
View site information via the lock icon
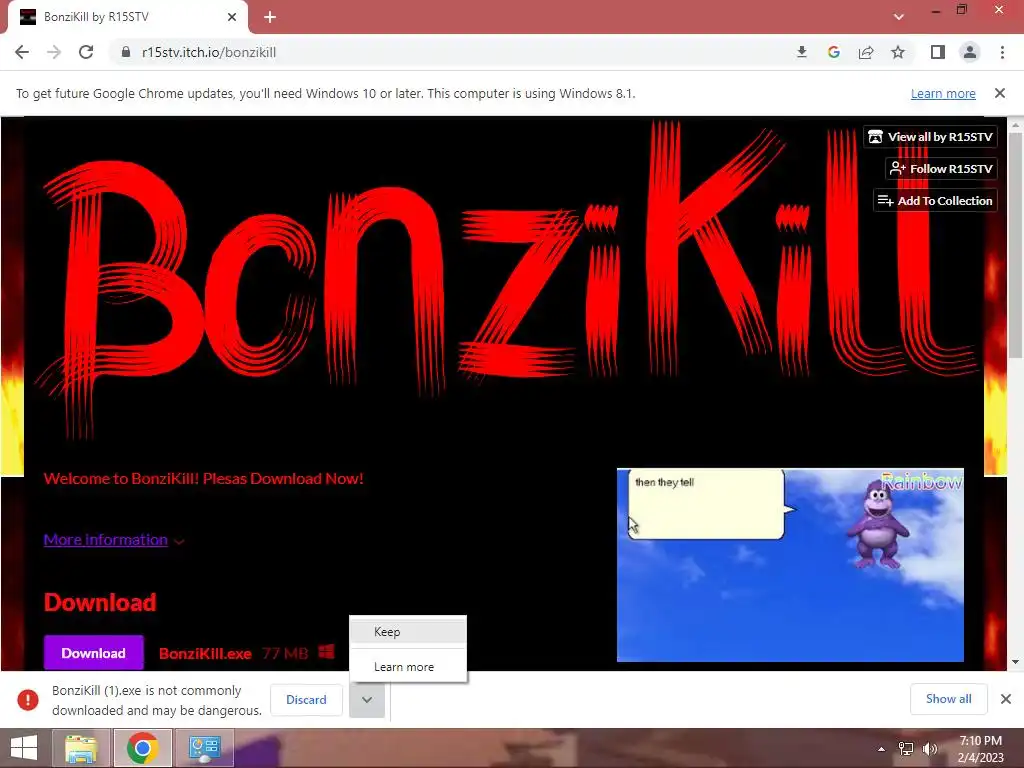pos(126,52)
